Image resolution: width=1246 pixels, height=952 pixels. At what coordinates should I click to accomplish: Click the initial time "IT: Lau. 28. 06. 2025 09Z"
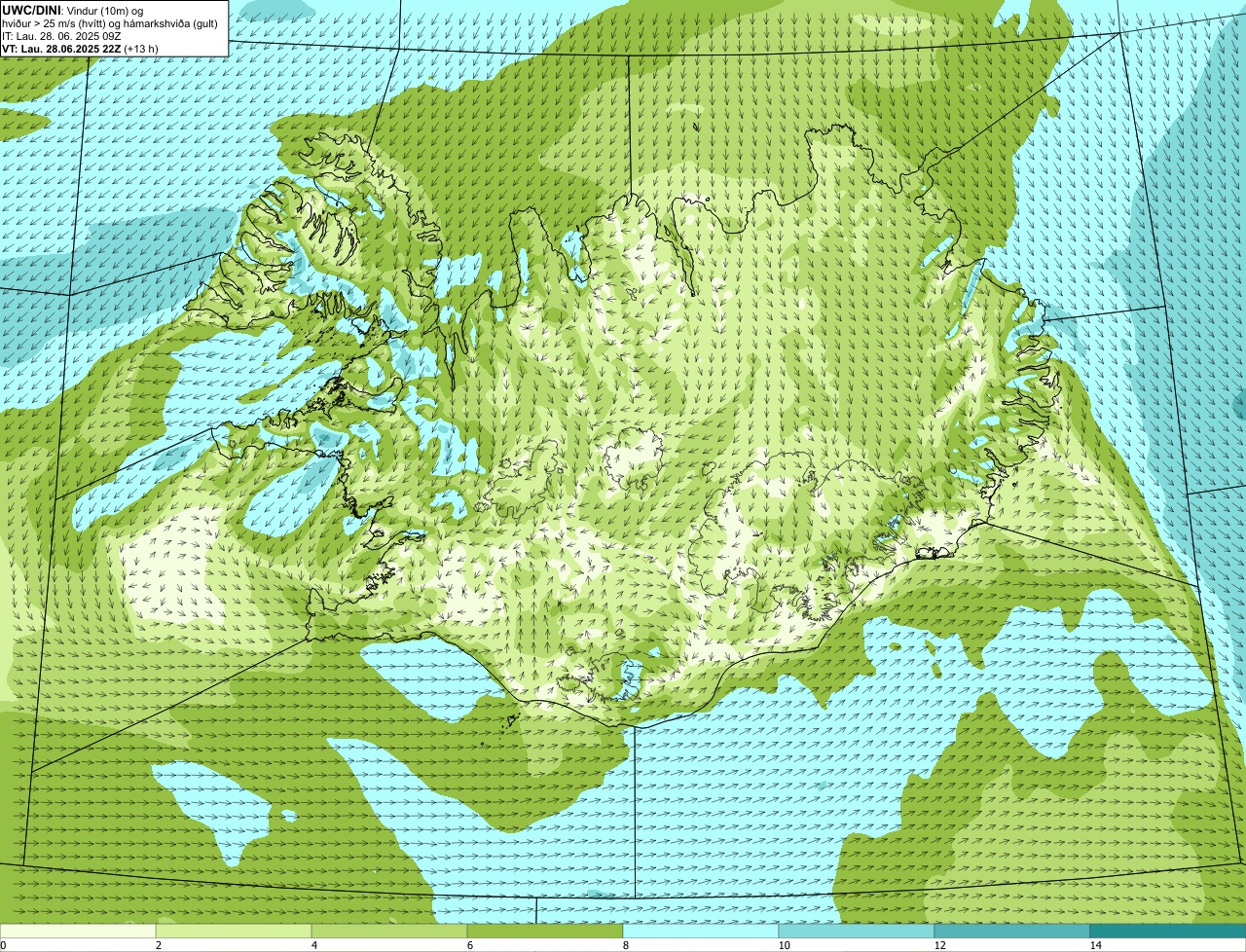click(61, 35)
